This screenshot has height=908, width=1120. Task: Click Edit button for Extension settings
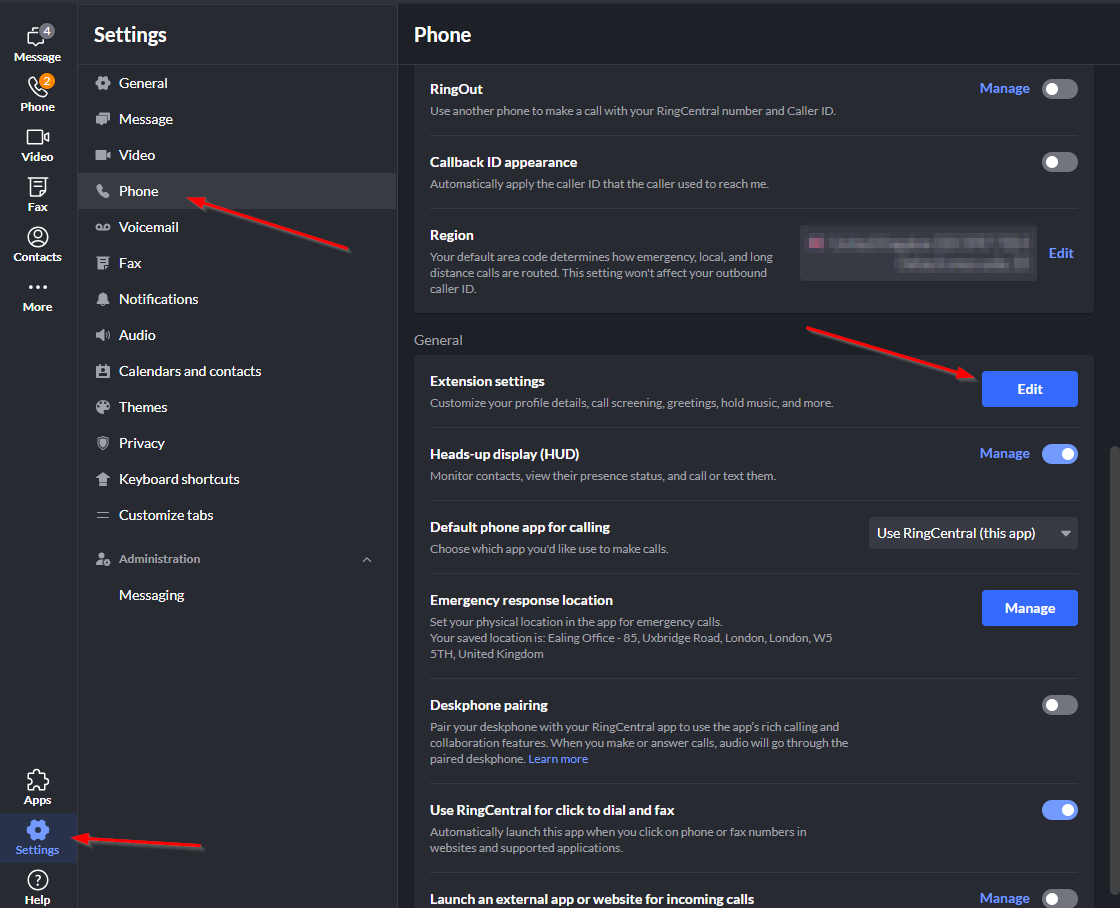(1029, 389)
